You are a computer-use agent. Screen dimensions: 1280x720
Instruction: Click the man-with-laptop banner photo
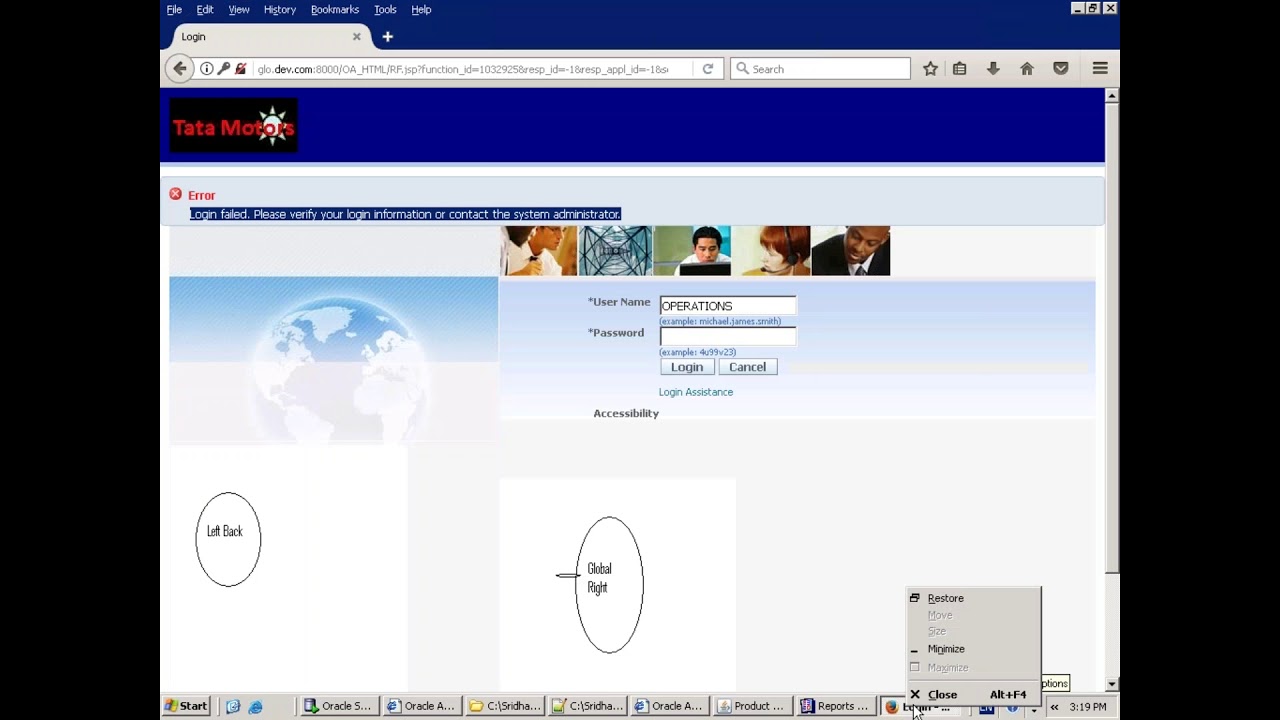pyautogui.click(x=693, y=251)
